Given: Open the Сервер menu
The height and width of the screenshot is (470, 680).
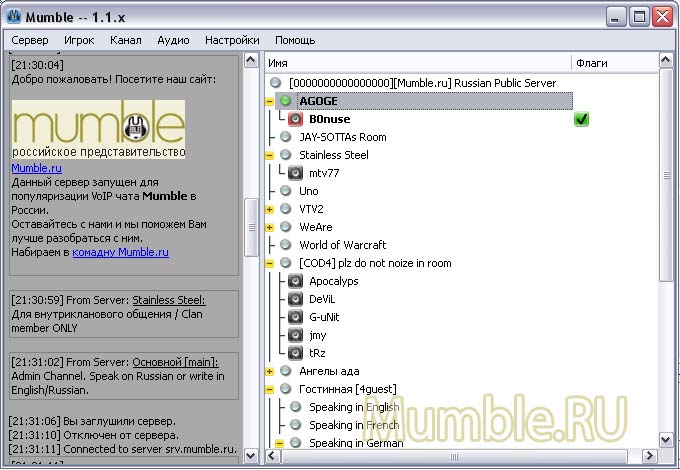Looking at the screenshot, I should coord(30,40).
